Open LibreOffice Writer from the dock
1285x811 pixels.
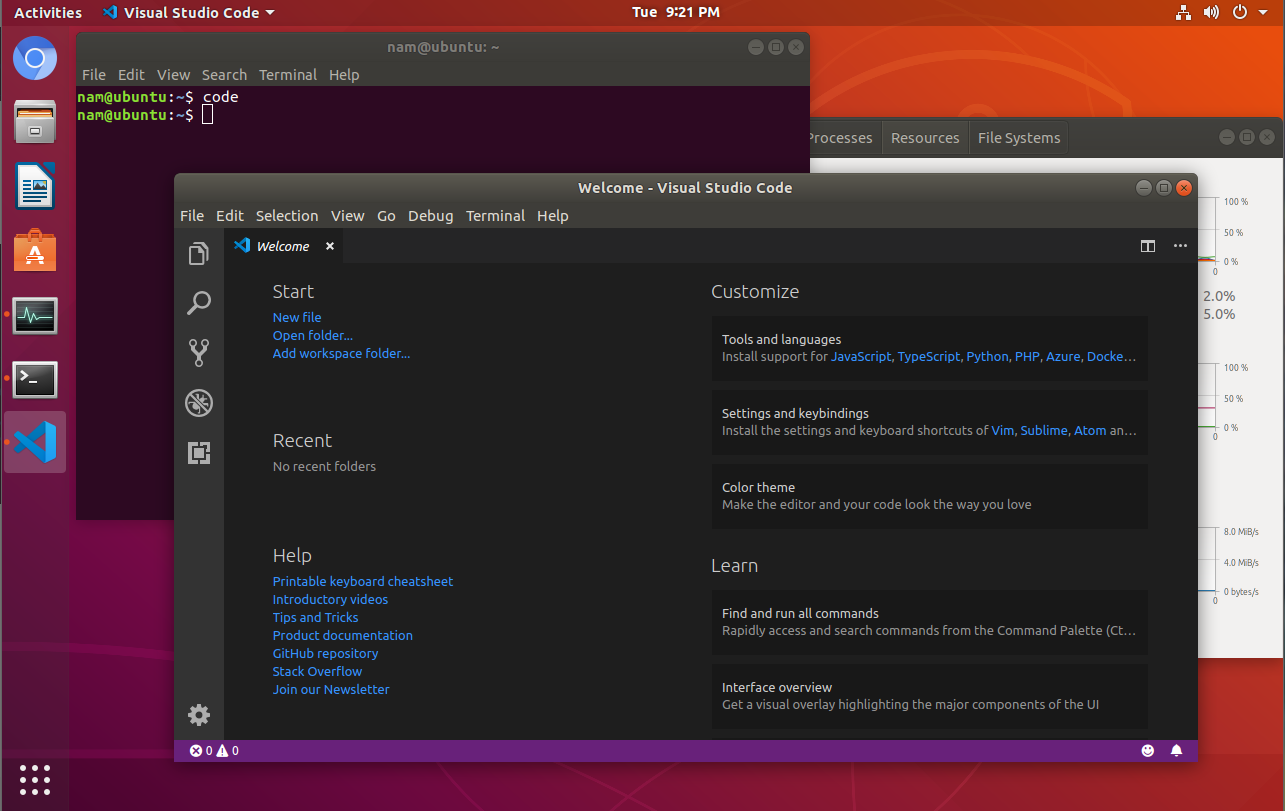35,186
